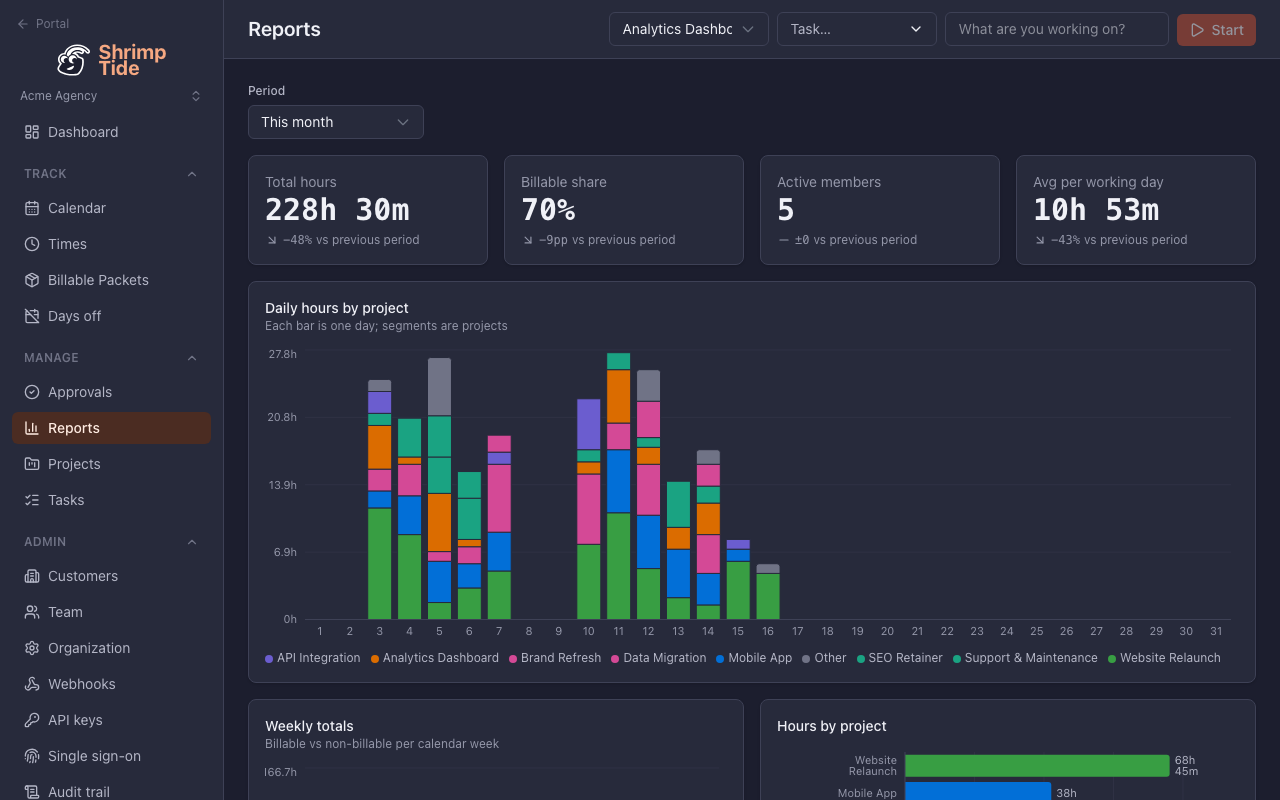Start the timer with Start button

click(1216, 29)
